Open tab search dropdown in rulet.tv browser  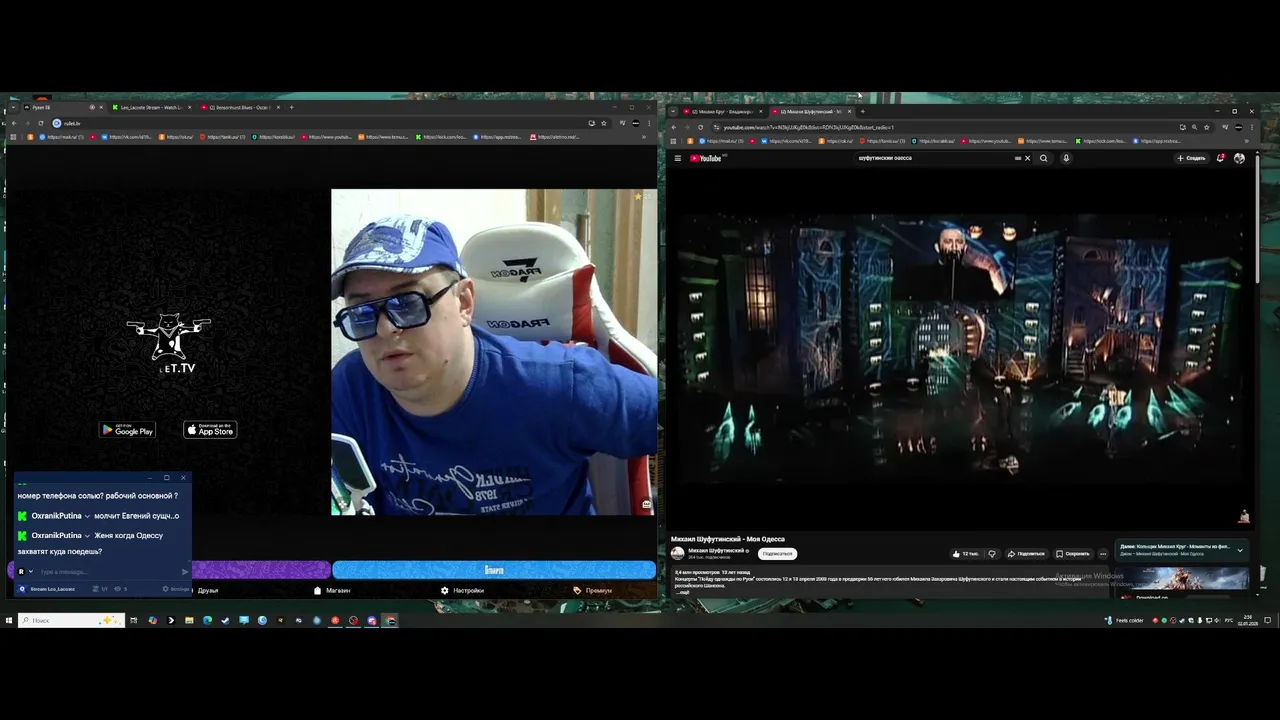13,107
